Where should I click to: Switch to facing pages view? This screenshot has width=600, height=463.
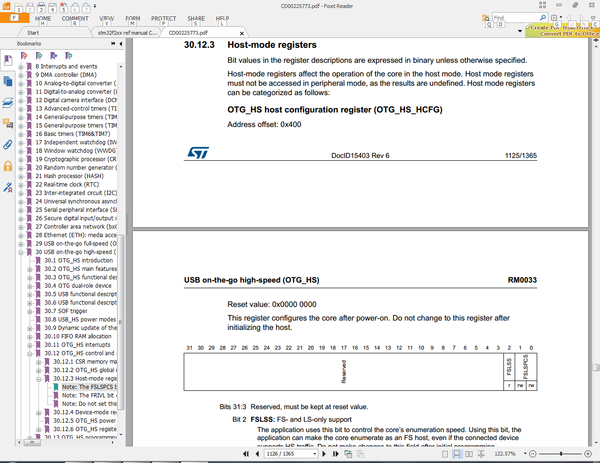[x=469, y=454]
